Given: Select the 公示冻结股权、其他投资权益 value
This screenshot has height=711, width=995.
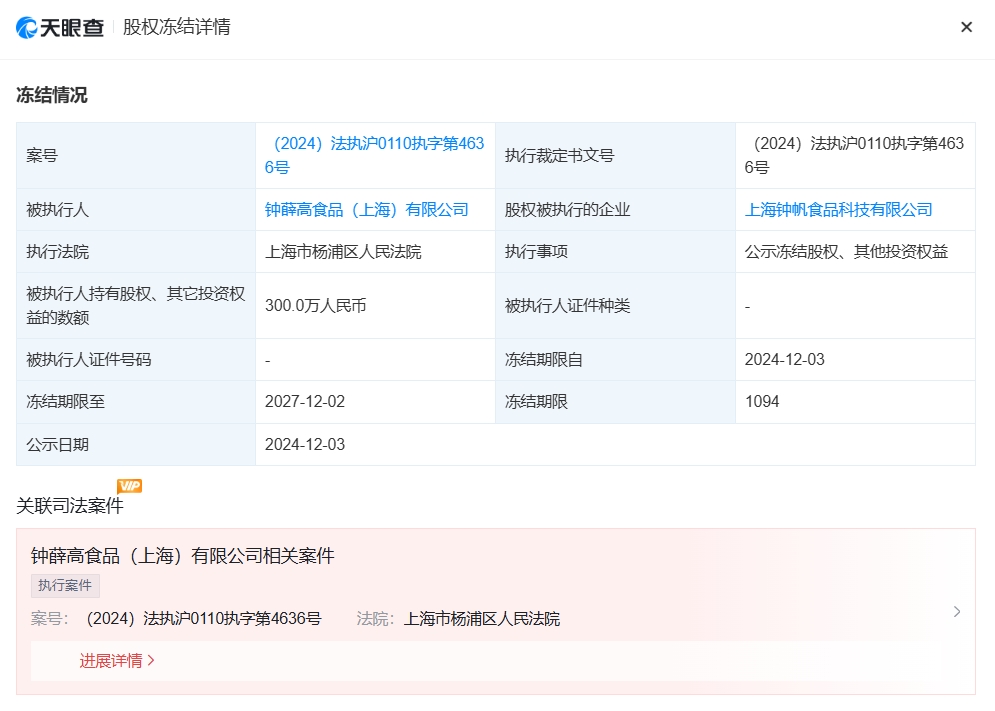Looking at the screenshot, I should (x=846, y=252).
